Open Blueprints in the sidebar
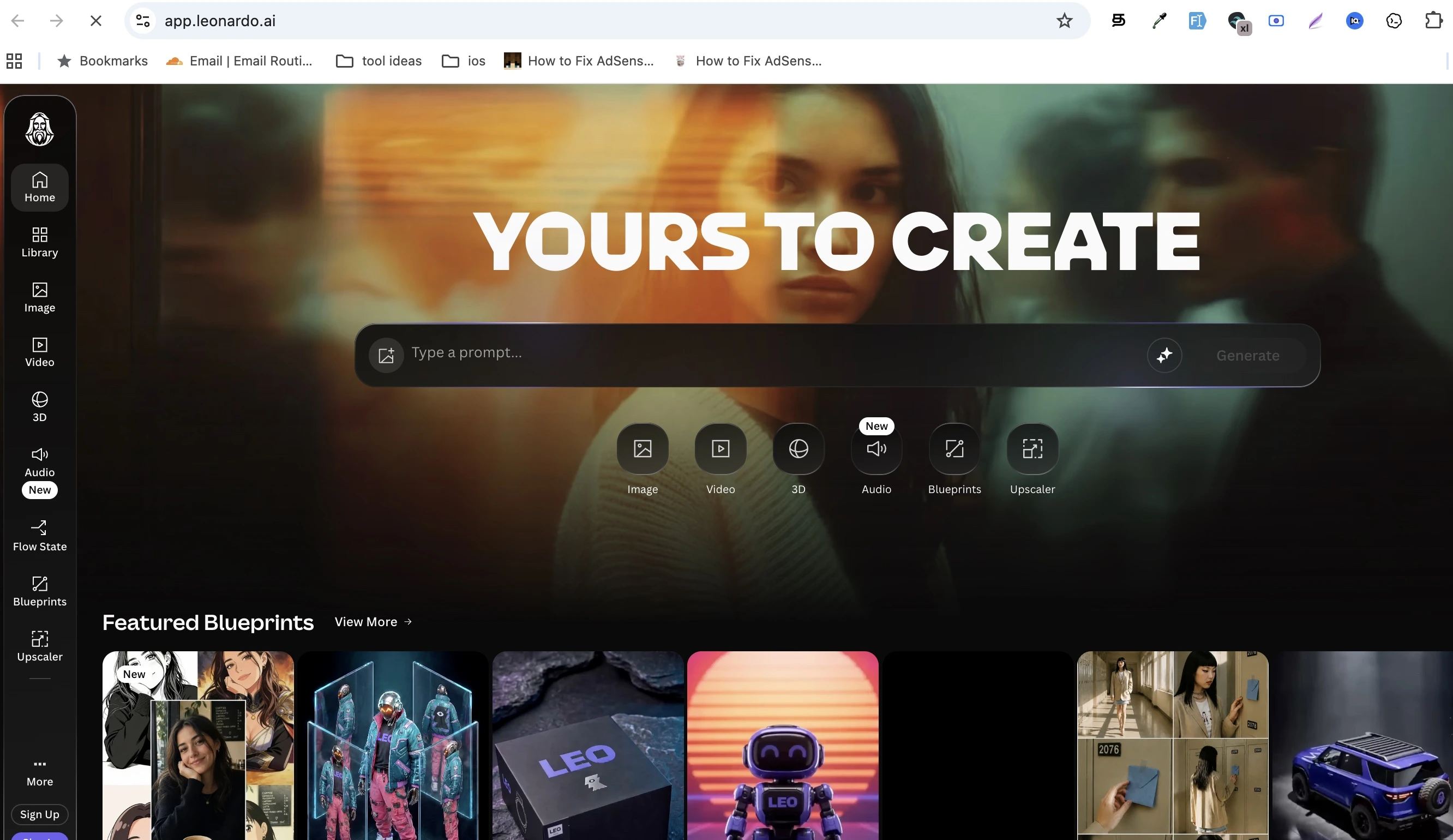 [40, 591]
